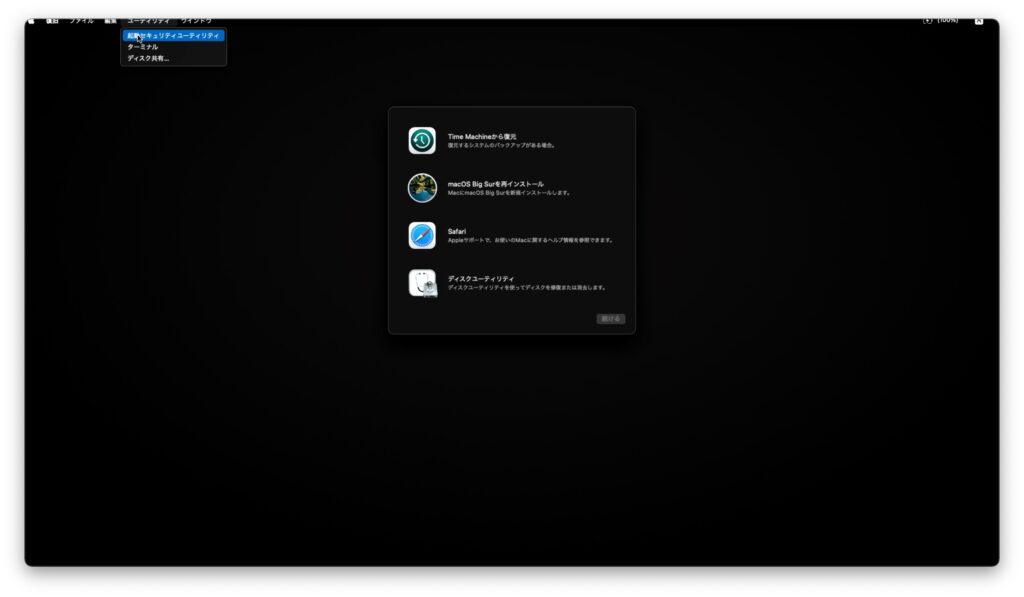The height and width of the screenshot is (597, 1024).
Task: Open the 復旧 menu in menu bar
Action: 52,20
